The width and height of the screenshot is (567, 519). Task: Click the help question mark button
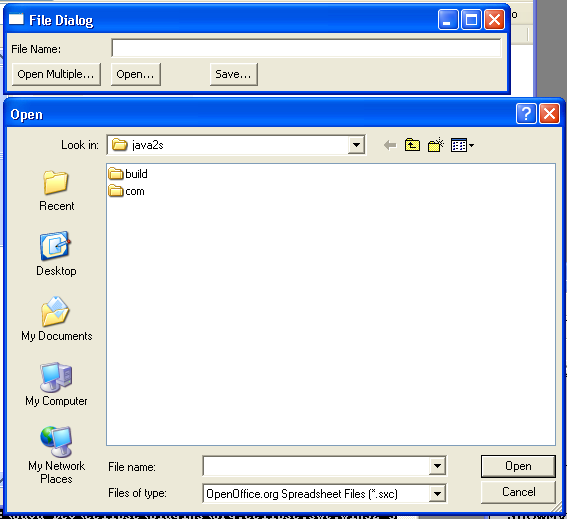pos(526,114)
